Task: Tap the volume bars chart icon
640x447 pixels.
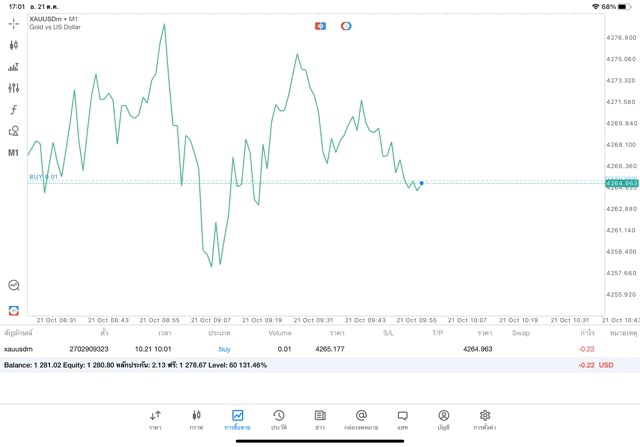Action: tap(14, 67)
